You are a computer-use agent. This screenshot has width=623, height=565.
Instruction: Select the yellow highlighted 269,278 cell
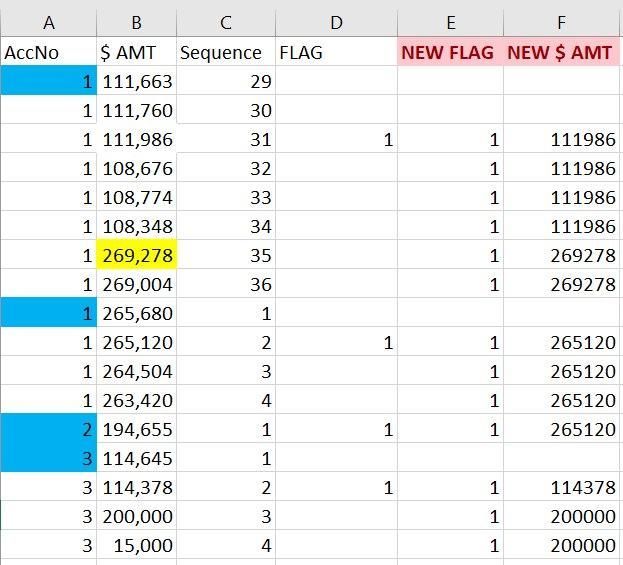tap(137, 256)
